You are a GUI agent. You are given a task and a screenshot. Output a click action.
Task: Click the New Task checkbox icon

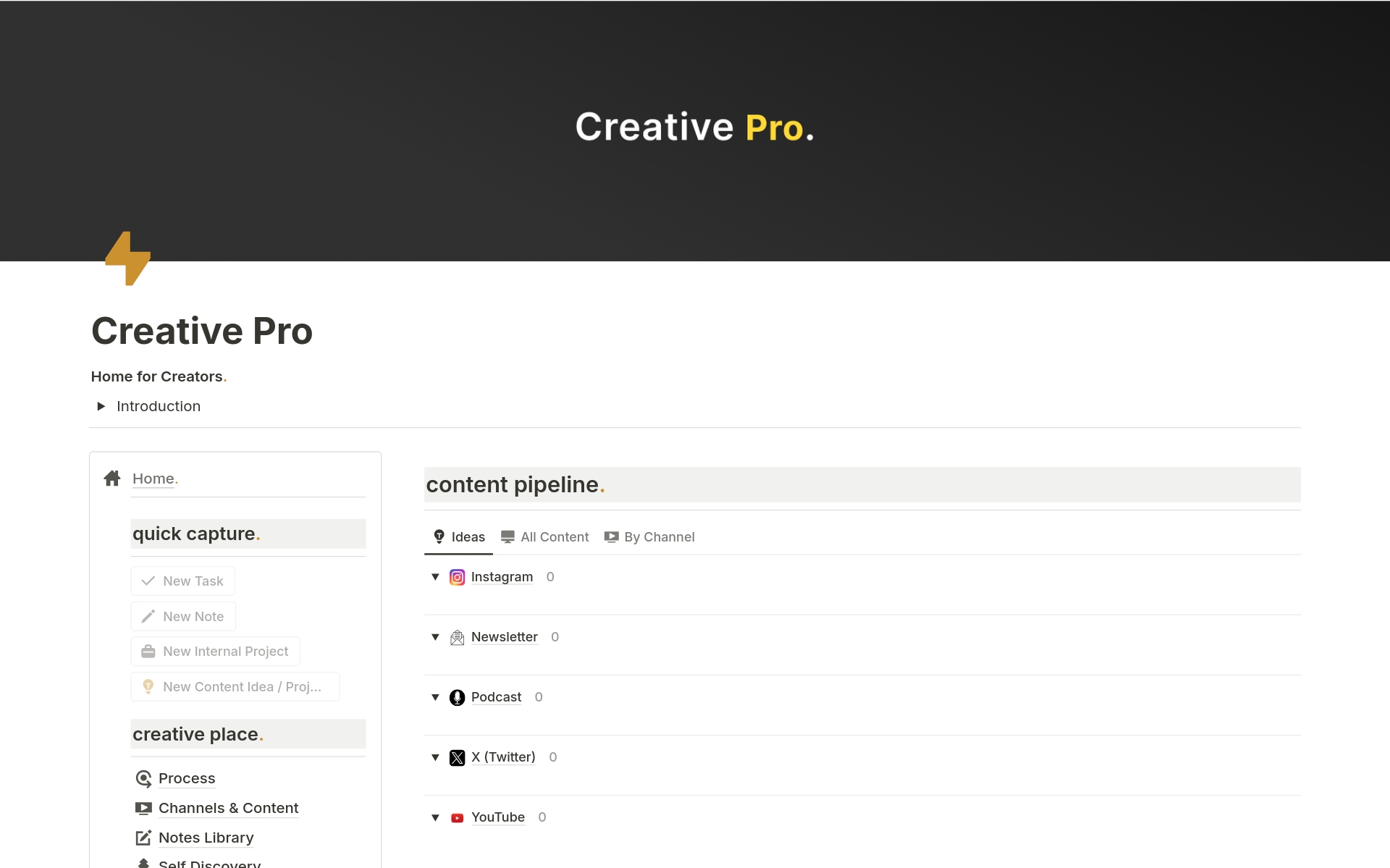pos(147,580)
